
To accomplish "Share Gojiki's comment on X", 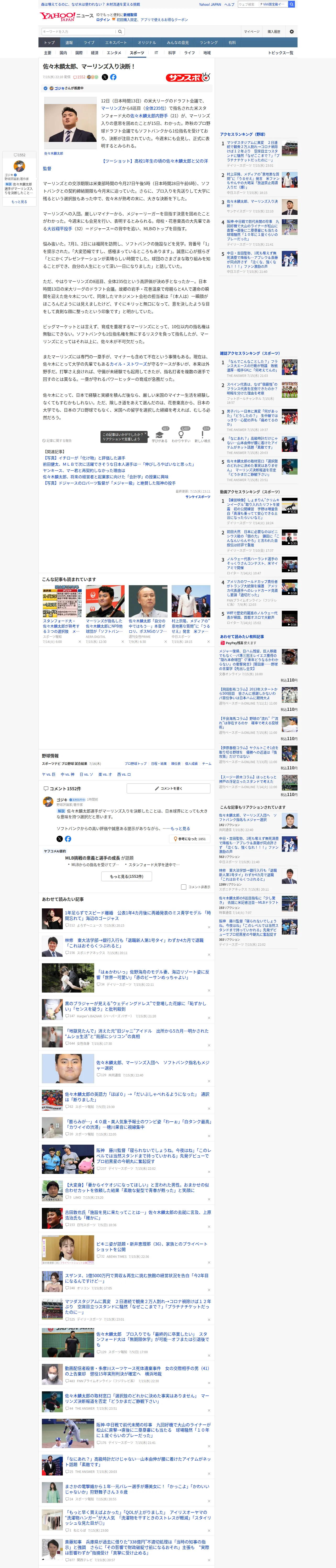I will point(59,839).
